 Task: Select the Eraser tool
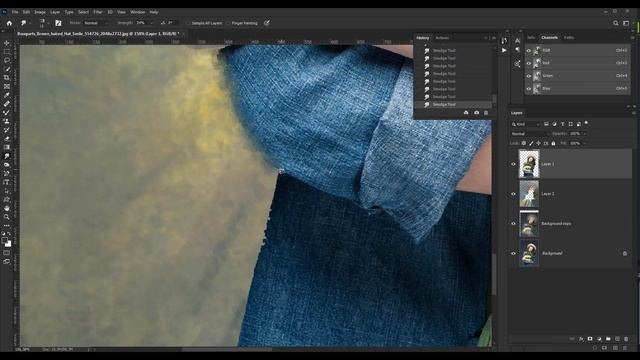pyautogui.click(x=7, y=138)
